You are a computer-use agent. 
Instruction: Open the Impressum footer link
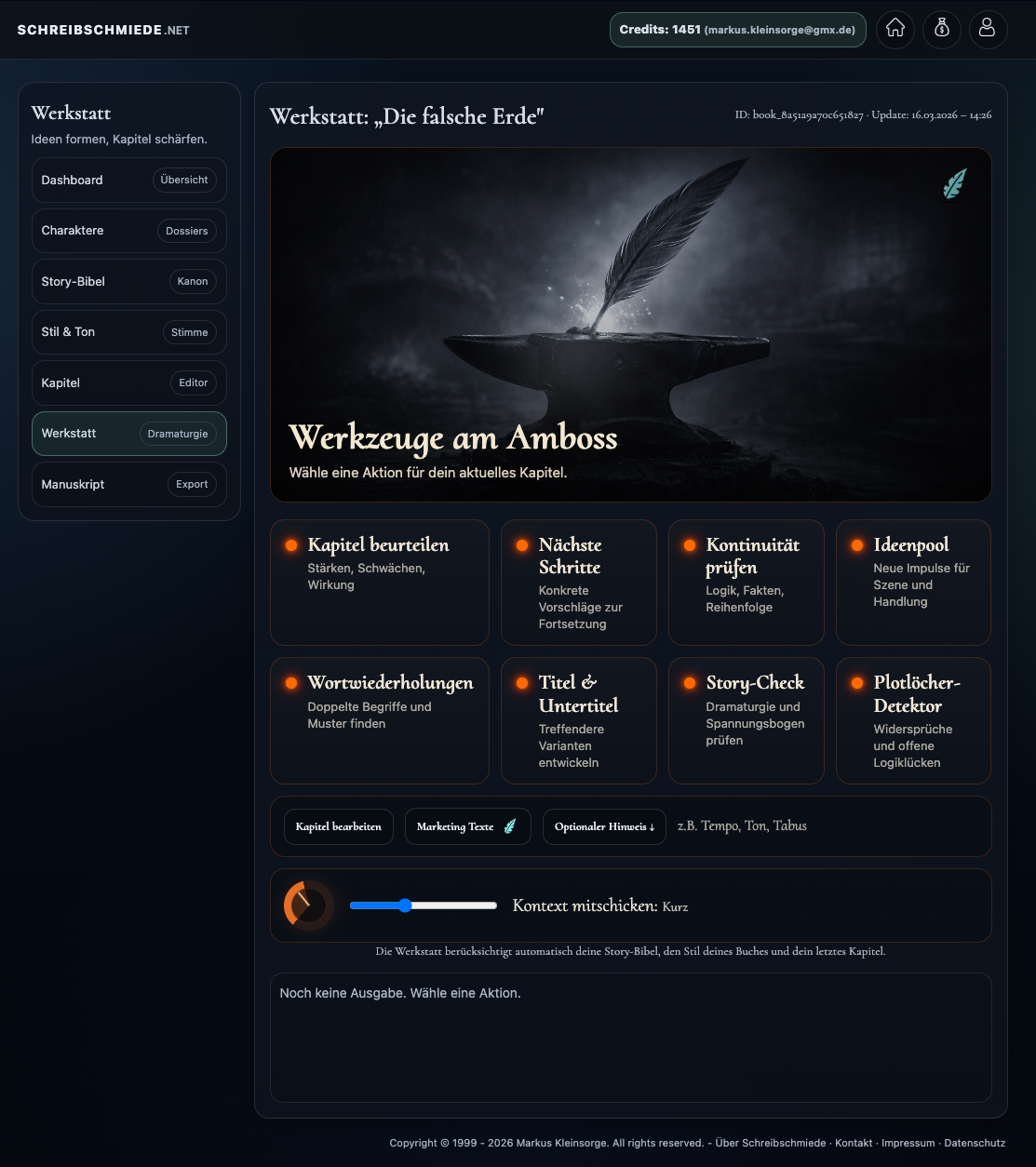click(908, 1143)
